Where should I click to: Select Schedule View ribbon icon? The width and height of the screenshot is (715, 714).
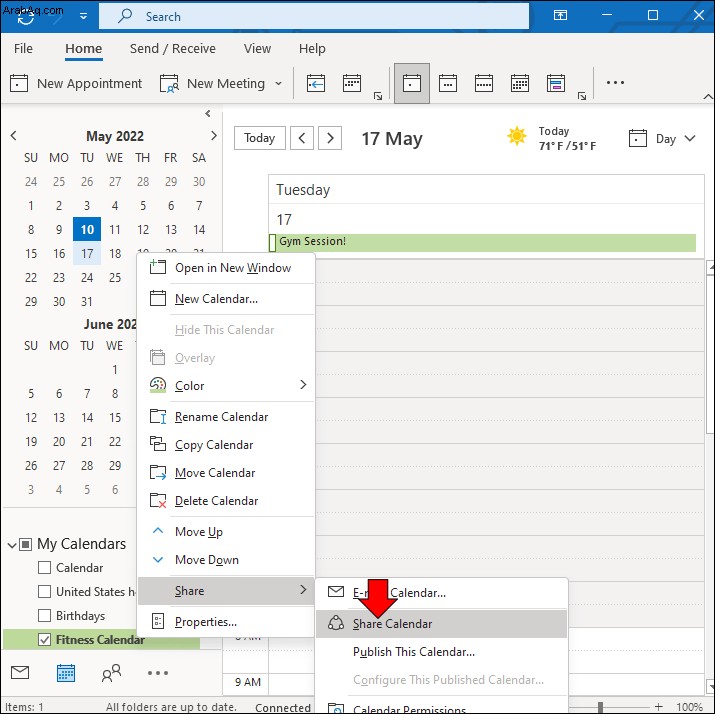[556, 83]
